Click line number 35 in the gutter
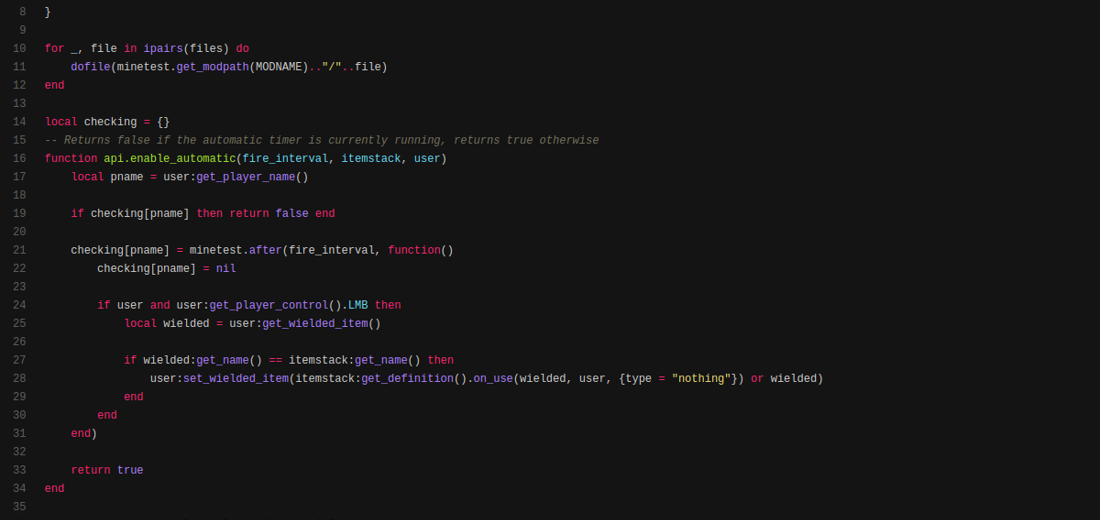Viewport: 1100px width, 520px height. click(x=19, y=507)
